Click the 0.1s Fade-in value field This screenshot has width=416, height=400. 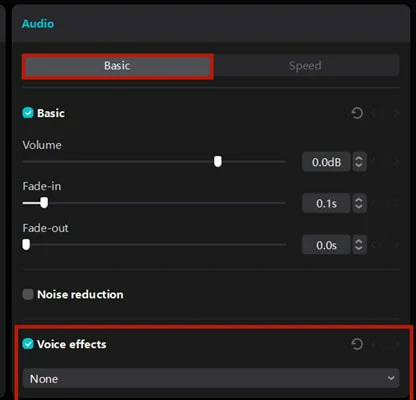pyautogui.click(x=326, y=203)
